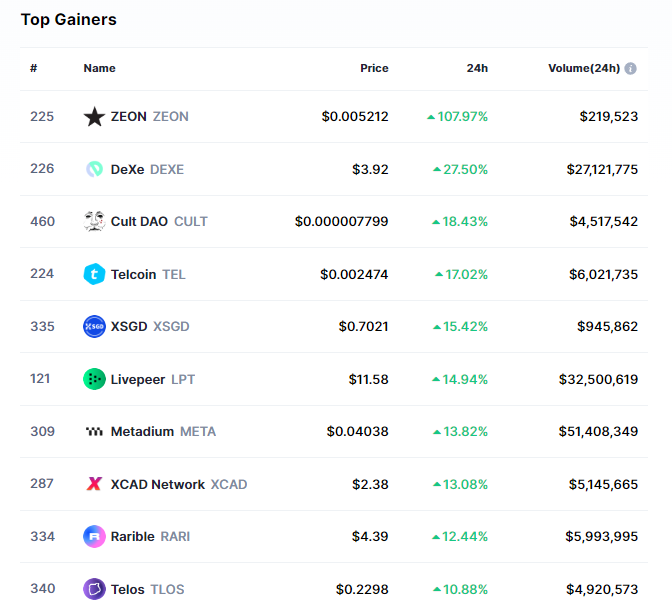Sort table by 24h change header
Viewport: 672px width, 615px height.
[x=477, y=68]
